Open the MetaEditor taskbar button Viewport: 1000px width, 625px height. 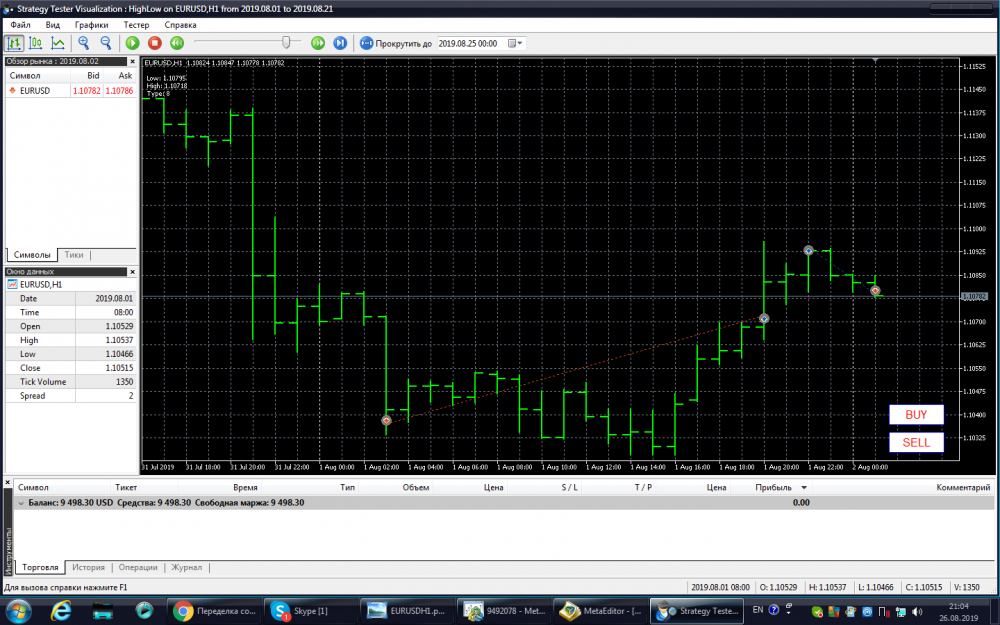coord(600,611)
